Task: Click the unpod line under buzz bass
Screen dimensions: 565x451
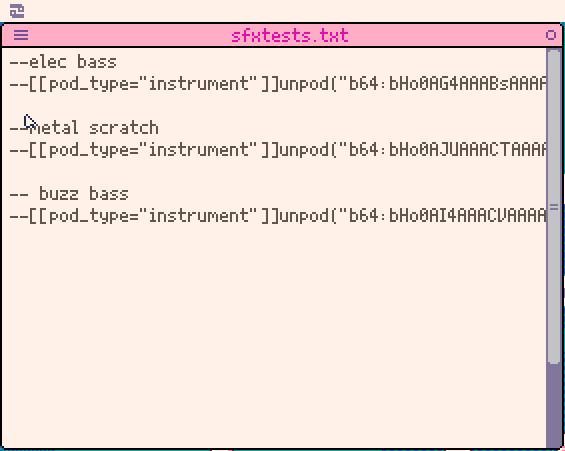Action: pyautogui.click(x=278, y=216)
